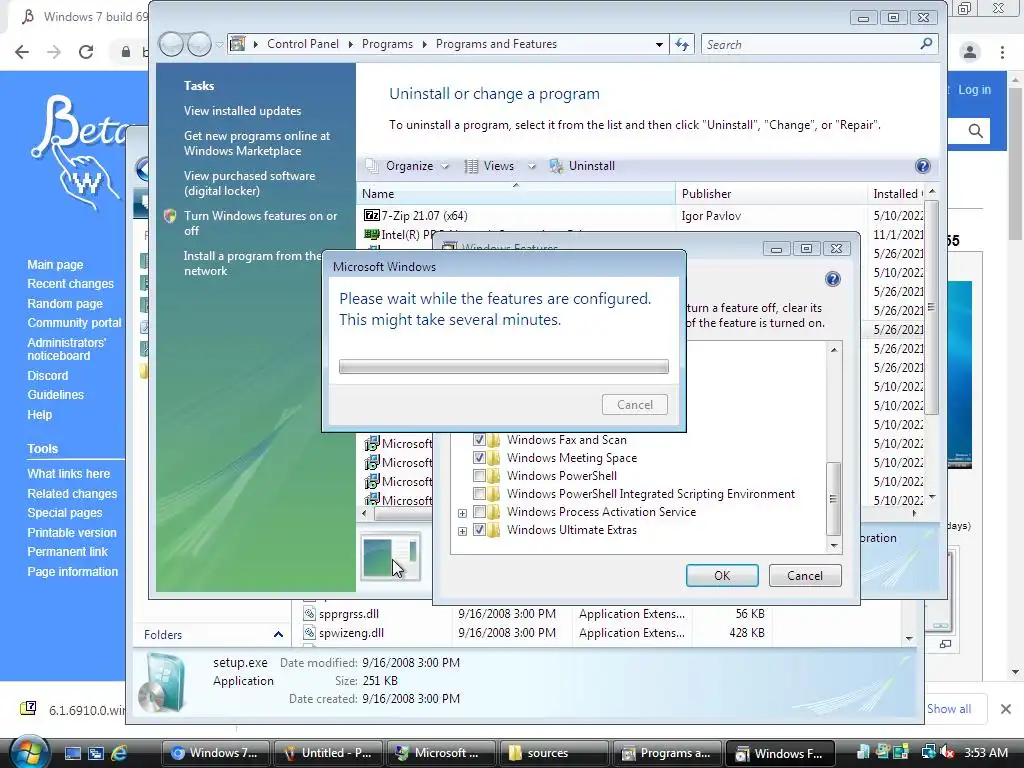Click the Chrome reload button
This screenshot has height=768, width=1024.
pos(86,52)
